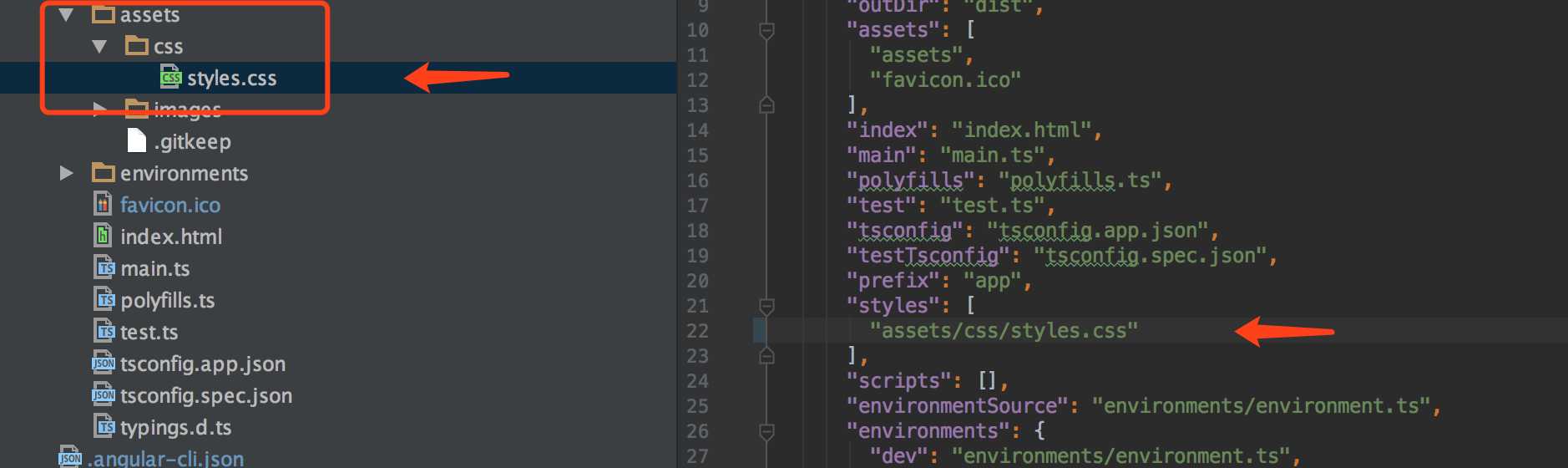
Task: Fold the "environments" object at line 26
Action: (x=766, y=431)
